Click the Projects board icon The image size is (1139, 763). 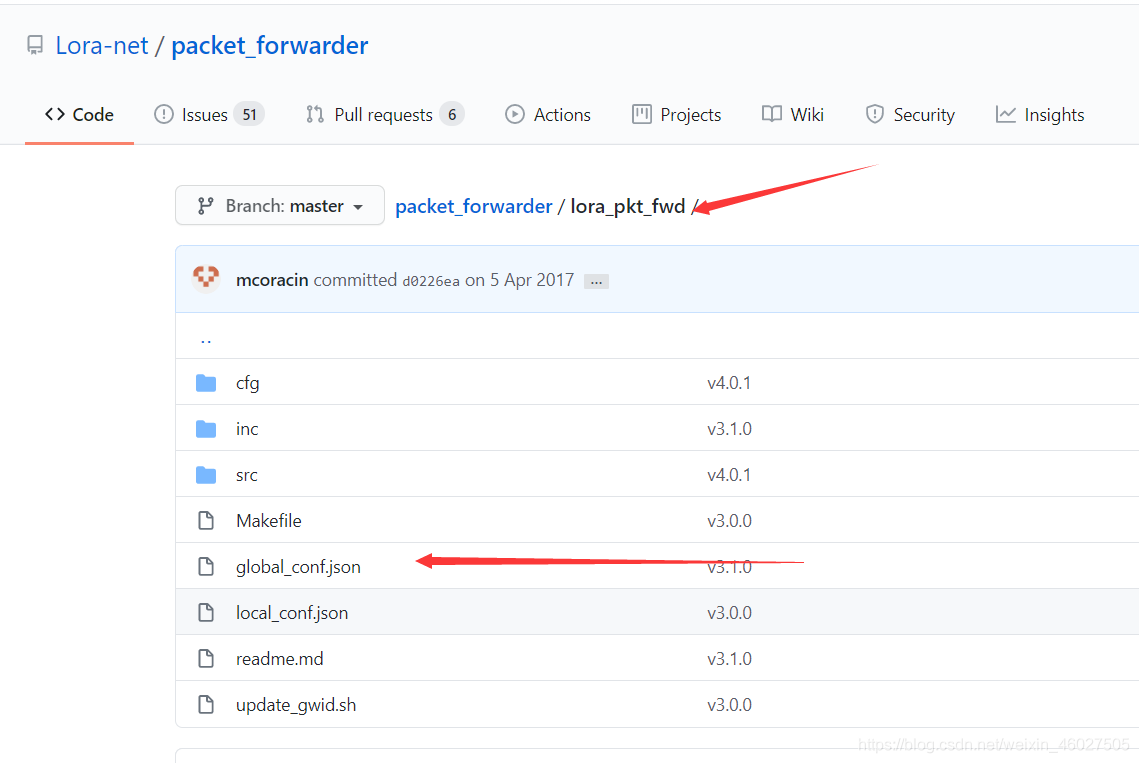641,114
